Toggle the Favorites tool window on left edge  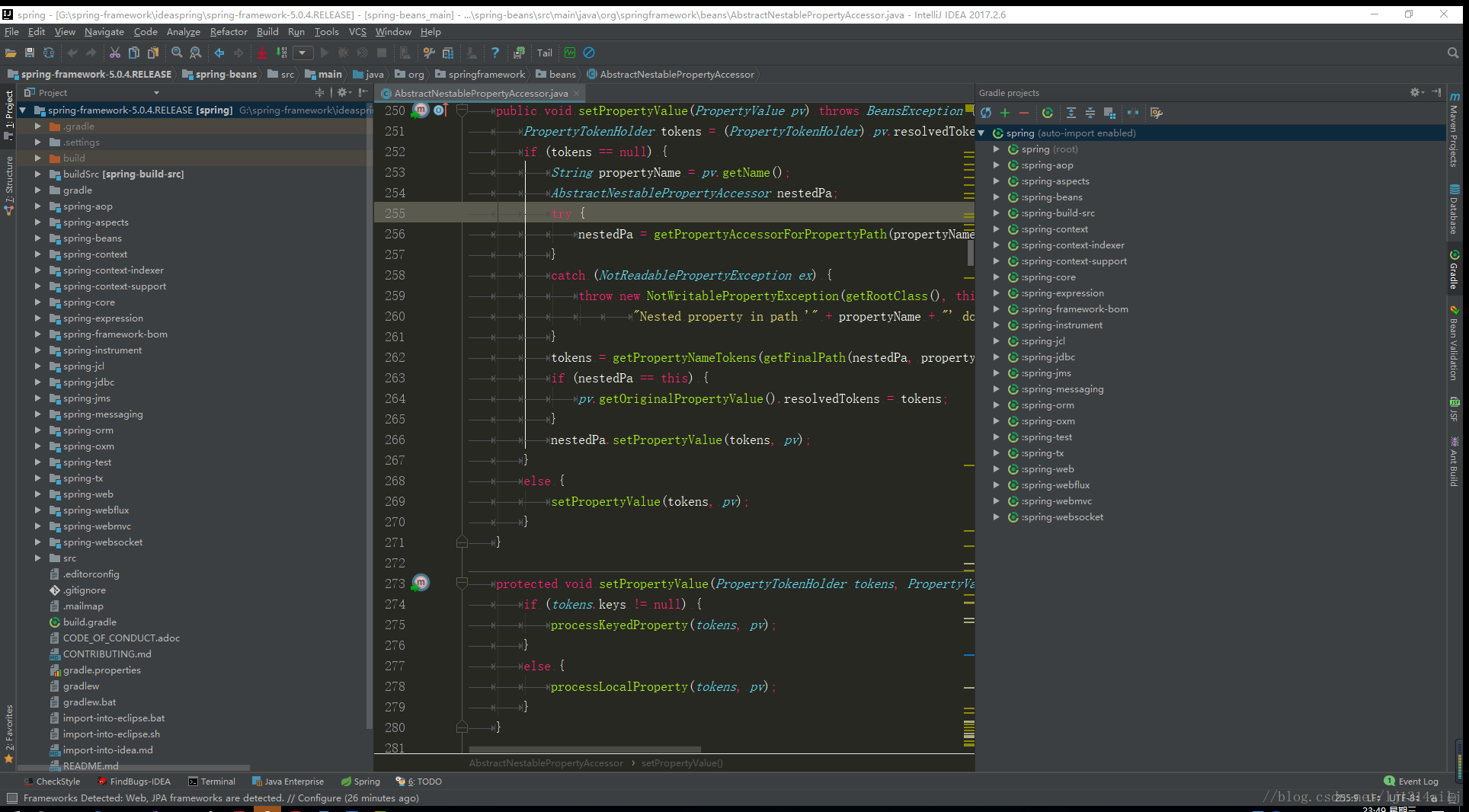point(8,734)
